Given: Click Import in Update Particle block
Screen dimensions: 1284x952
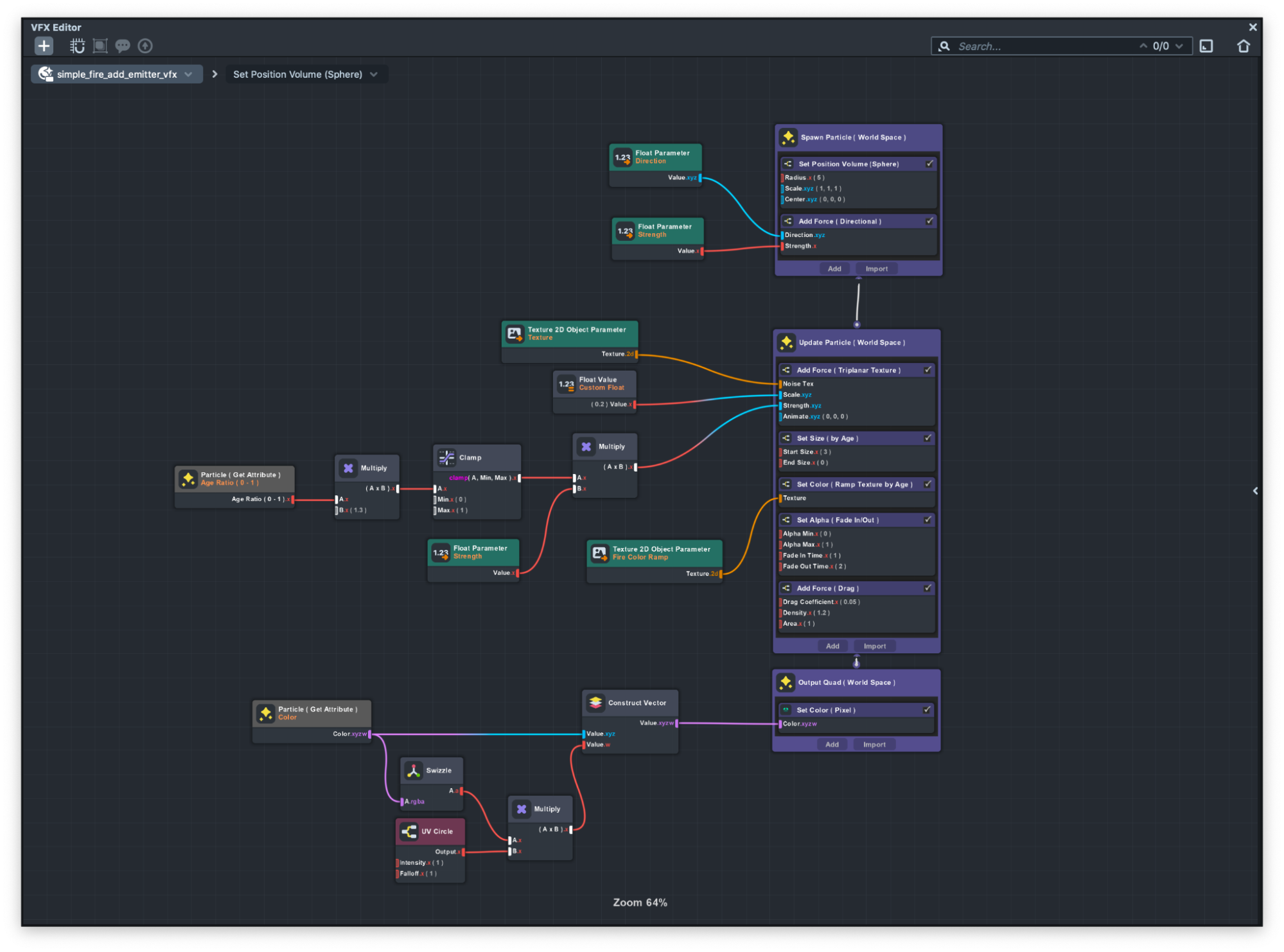Looking at the screenshot, I should (874, 646).
